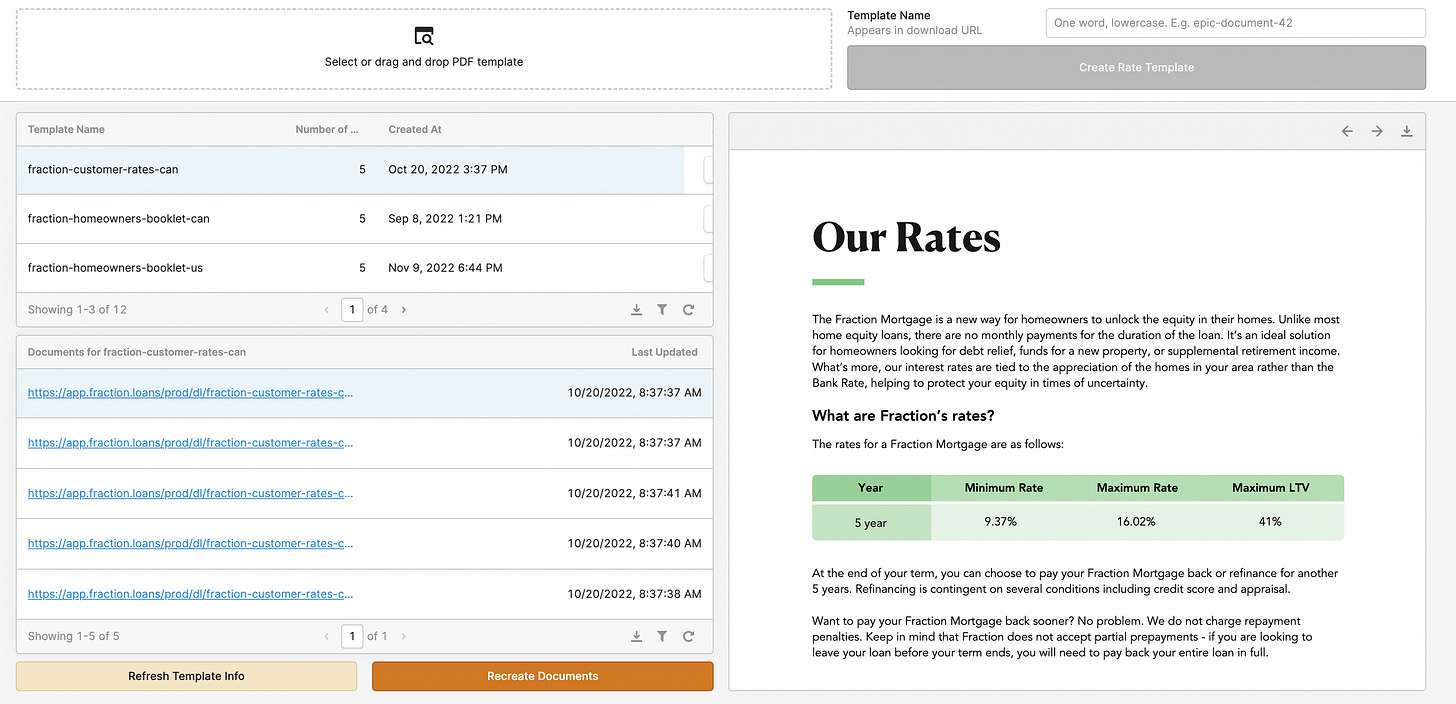Export documents table via download icon
The height and width of the screenshot is (704, 1456).
636,636
